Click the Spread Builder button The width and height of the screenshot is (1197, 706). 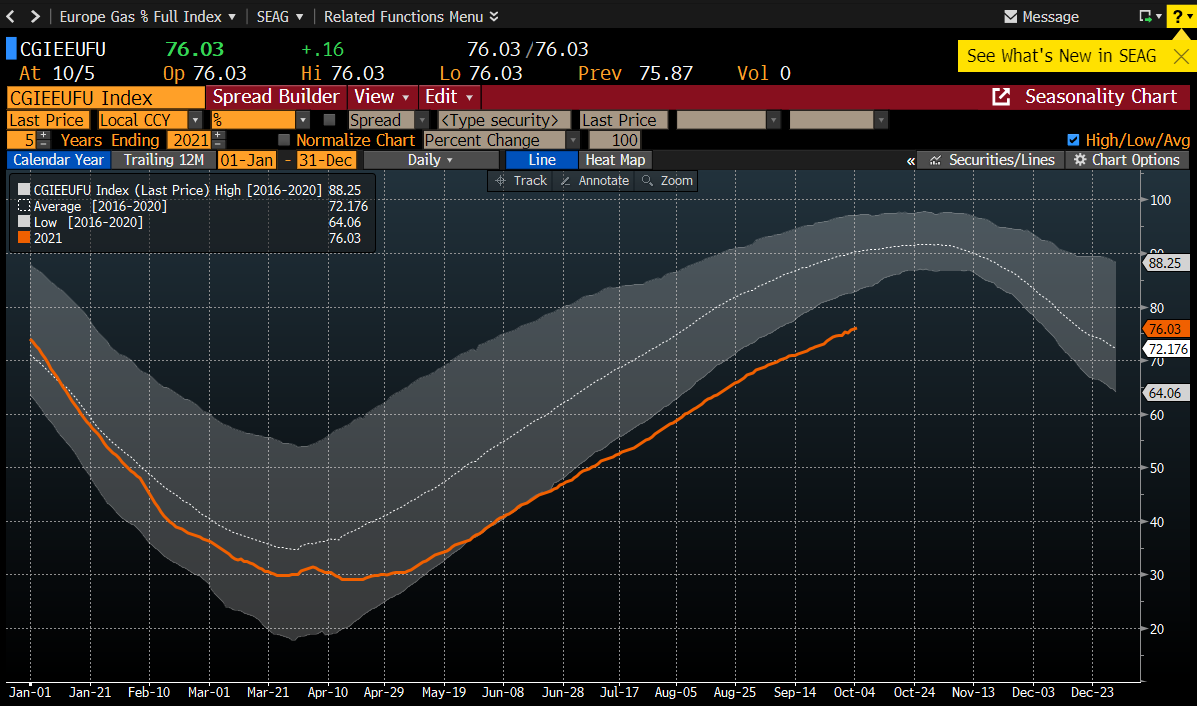(275, 97)
